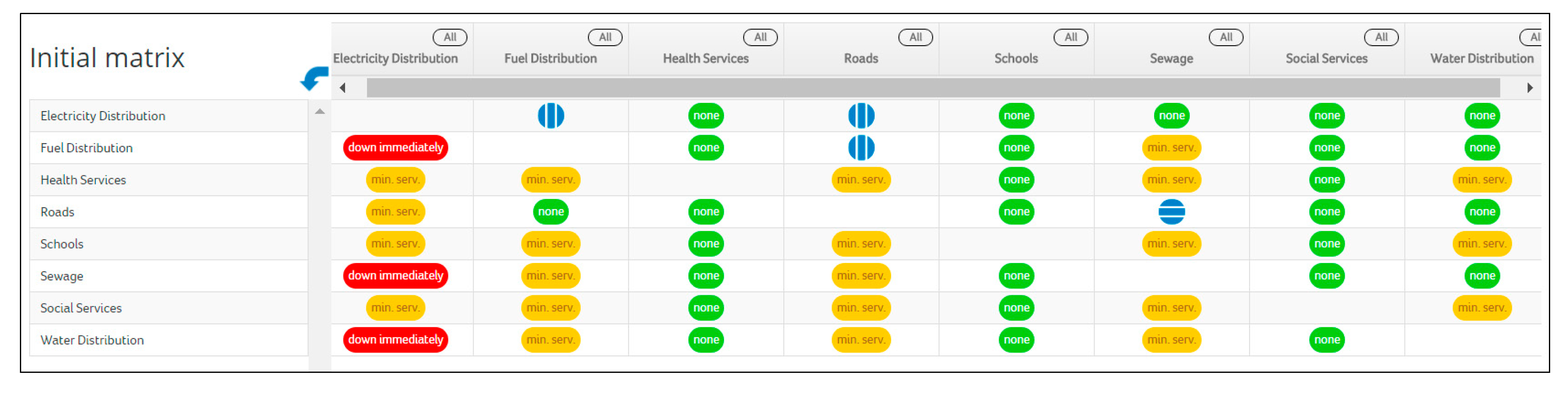Viewport: 1568px width, 394px height.
Task: Click red 'down immediately' badge in Water Distribution row
Action: tap(395, 340)
